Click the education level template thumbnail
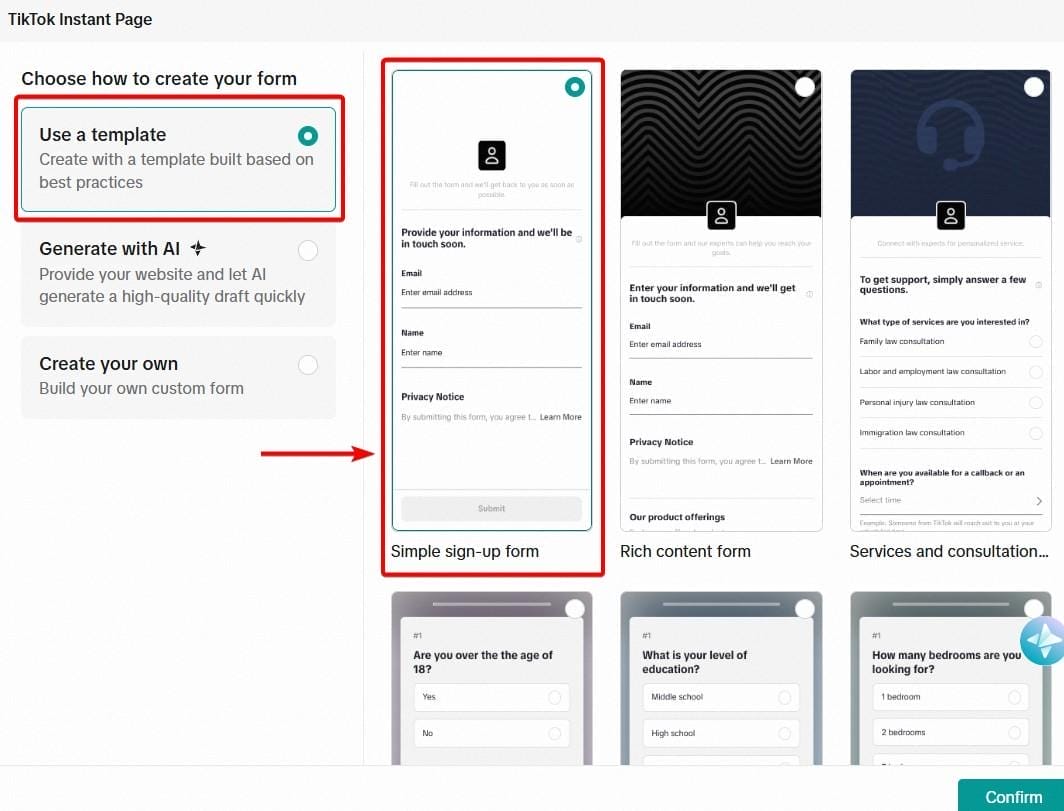Viewport: 1064px width, 811px height. (x=721, y=680)
